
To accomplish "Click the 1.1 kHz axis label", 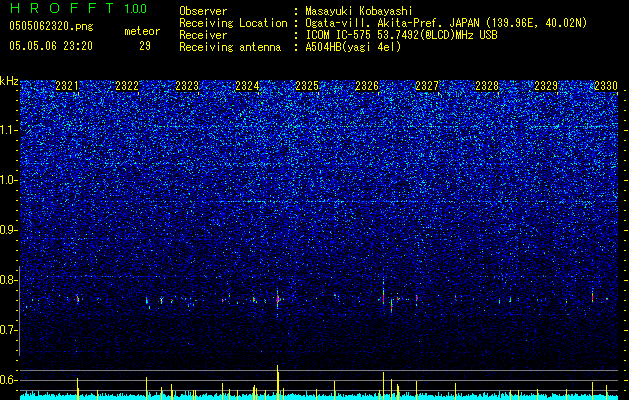I will coord(9,130).
